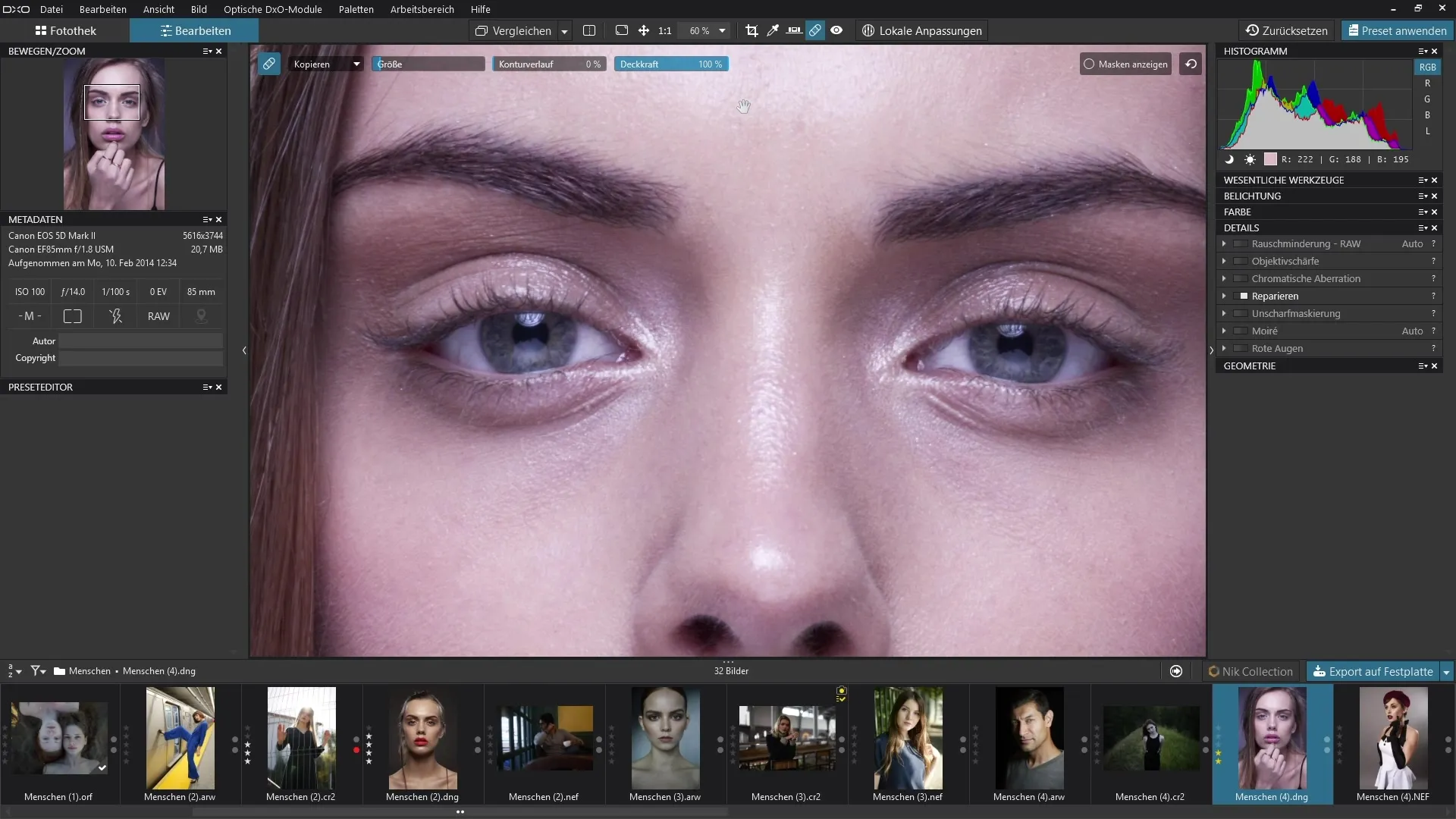Click the Copyright input field
Screen dimensions: 1456x819
(141, 358)
